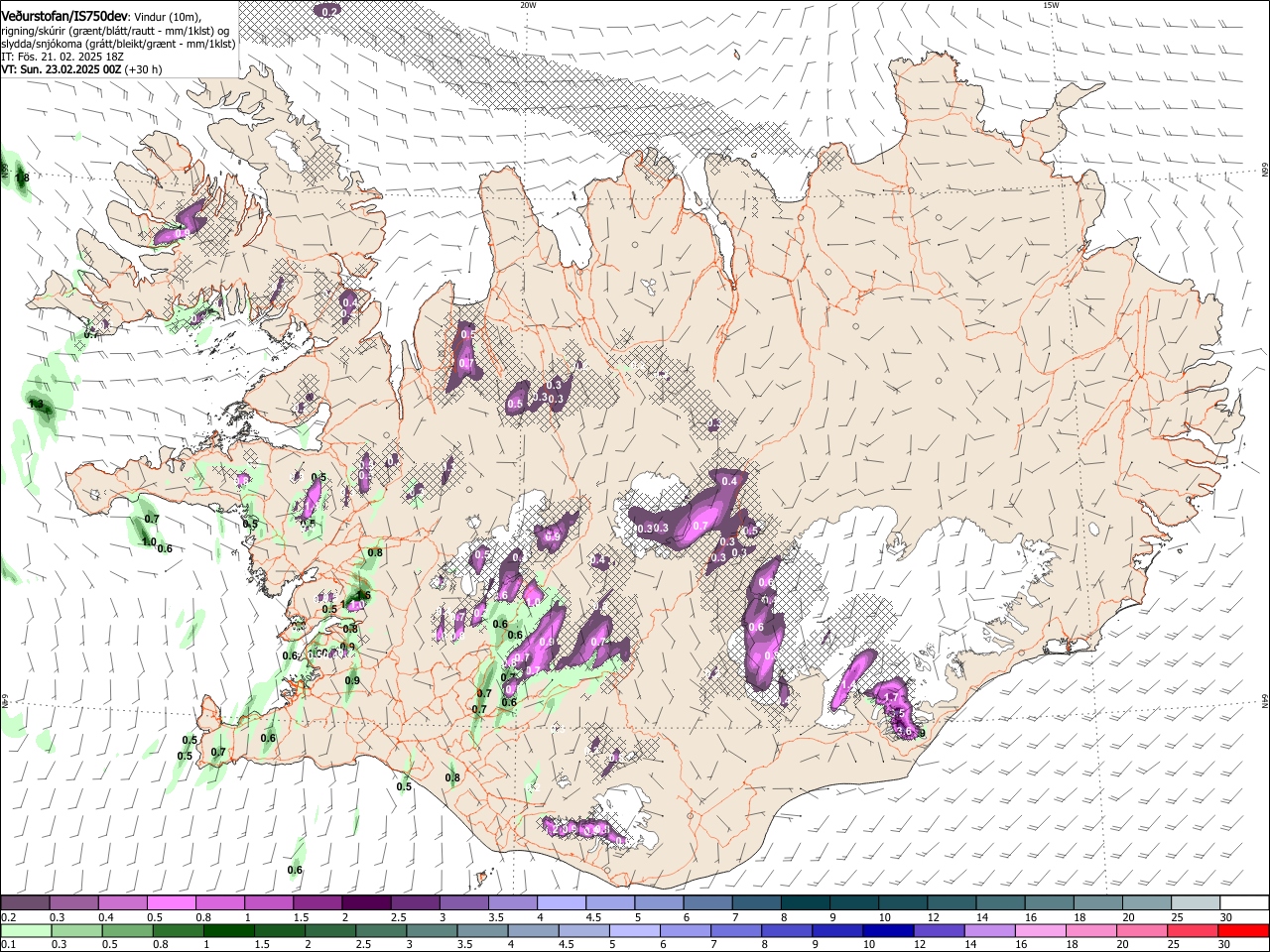Click the bright pink 0.5 swatch in snow legend
Screen dimensions: 1270x952
click(x=172, y=903)
